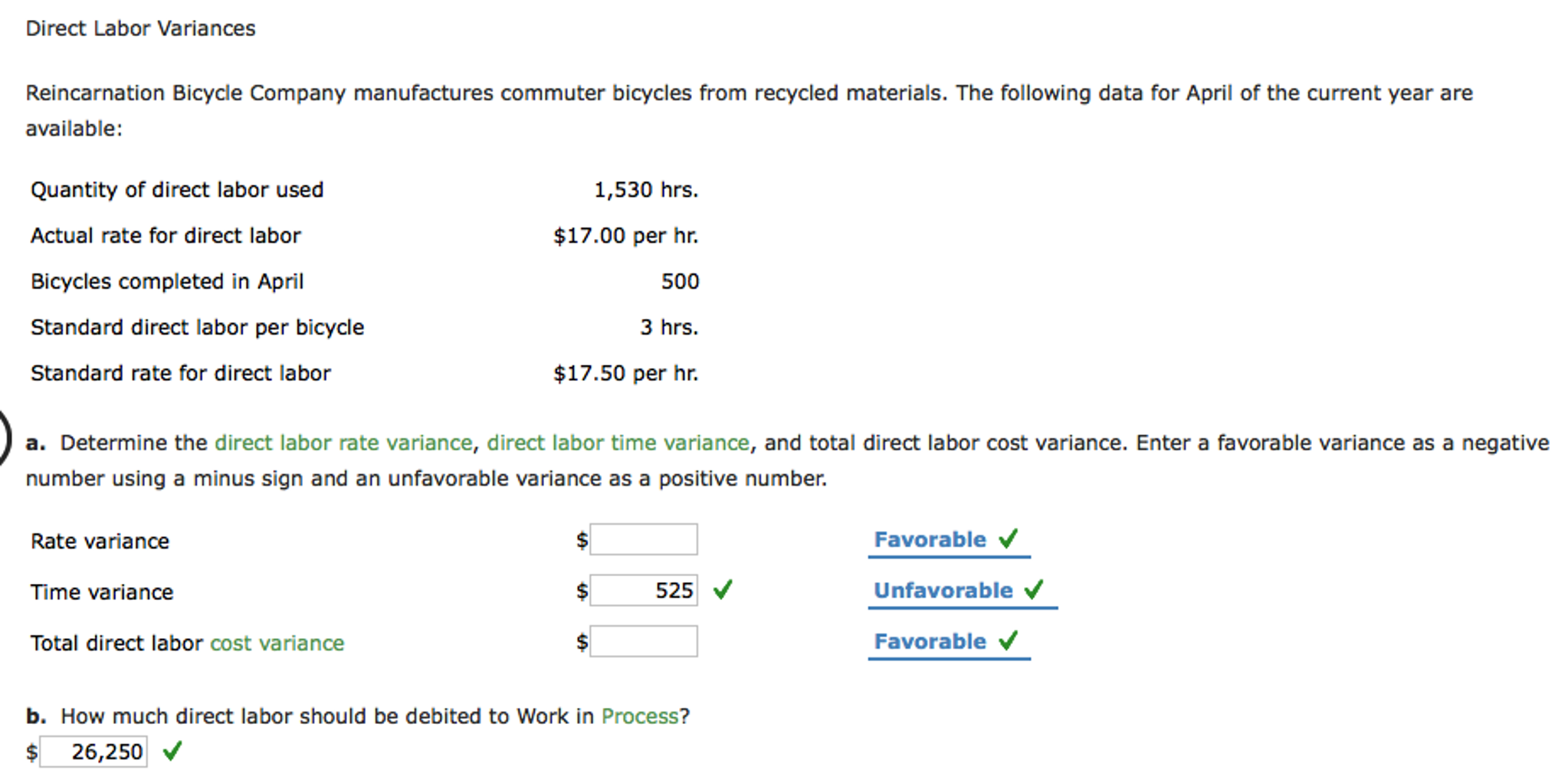Click the $17.50 per hr. standard rate value

pyautogui.click(x=625, y=373)
